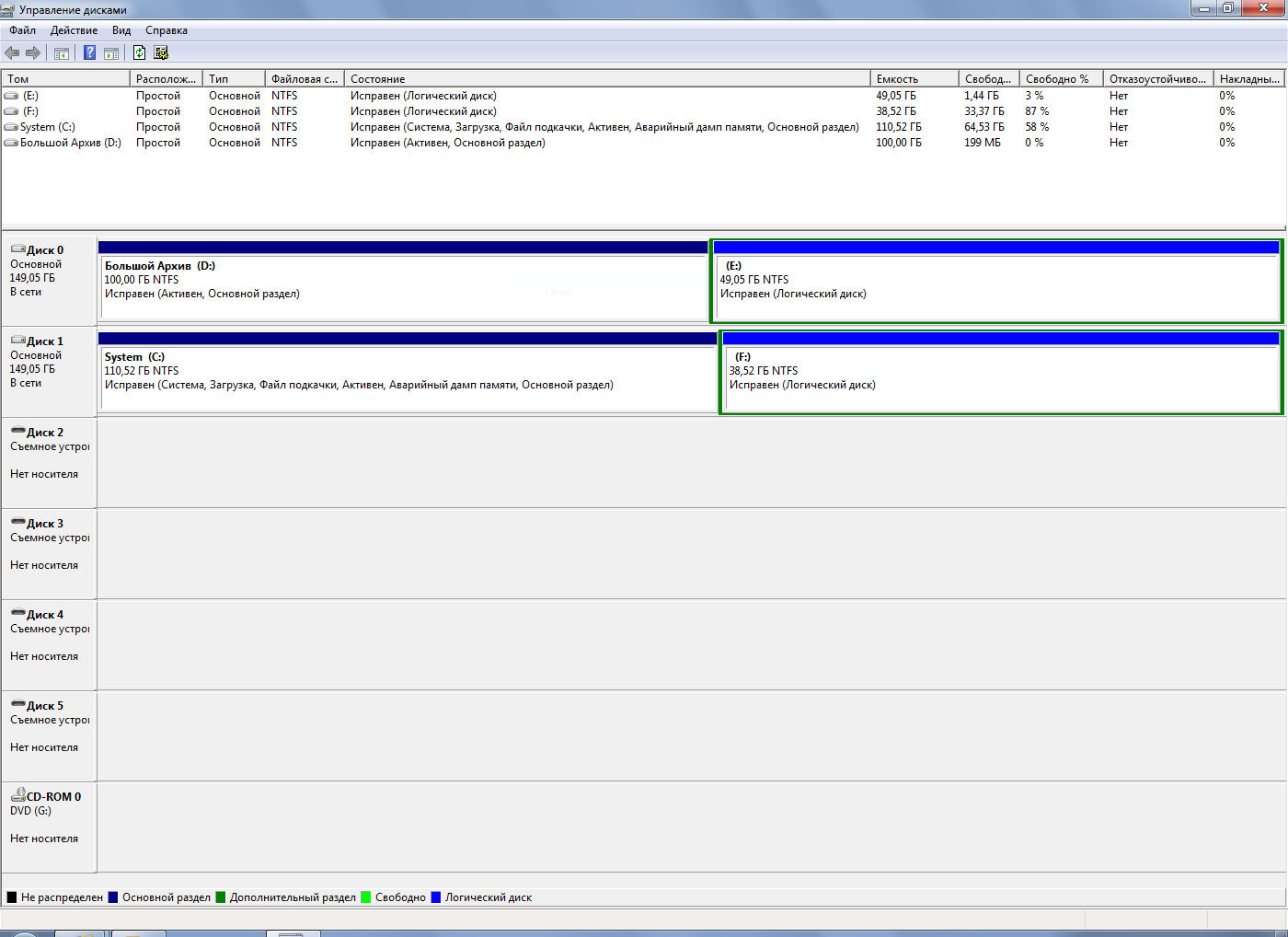Sort by the Свободно % column header
This screenshot has height=937, width=1288.
(1062, 79)
